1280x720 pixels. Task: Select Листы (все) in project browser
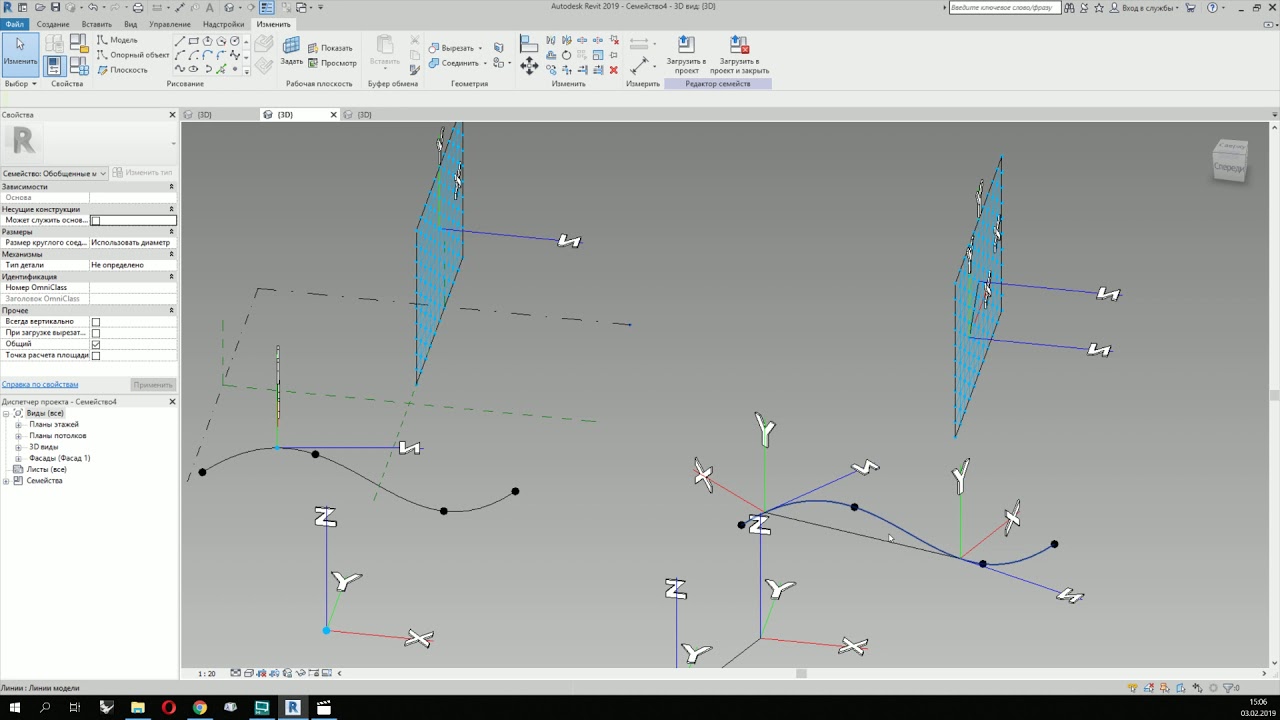46,469
